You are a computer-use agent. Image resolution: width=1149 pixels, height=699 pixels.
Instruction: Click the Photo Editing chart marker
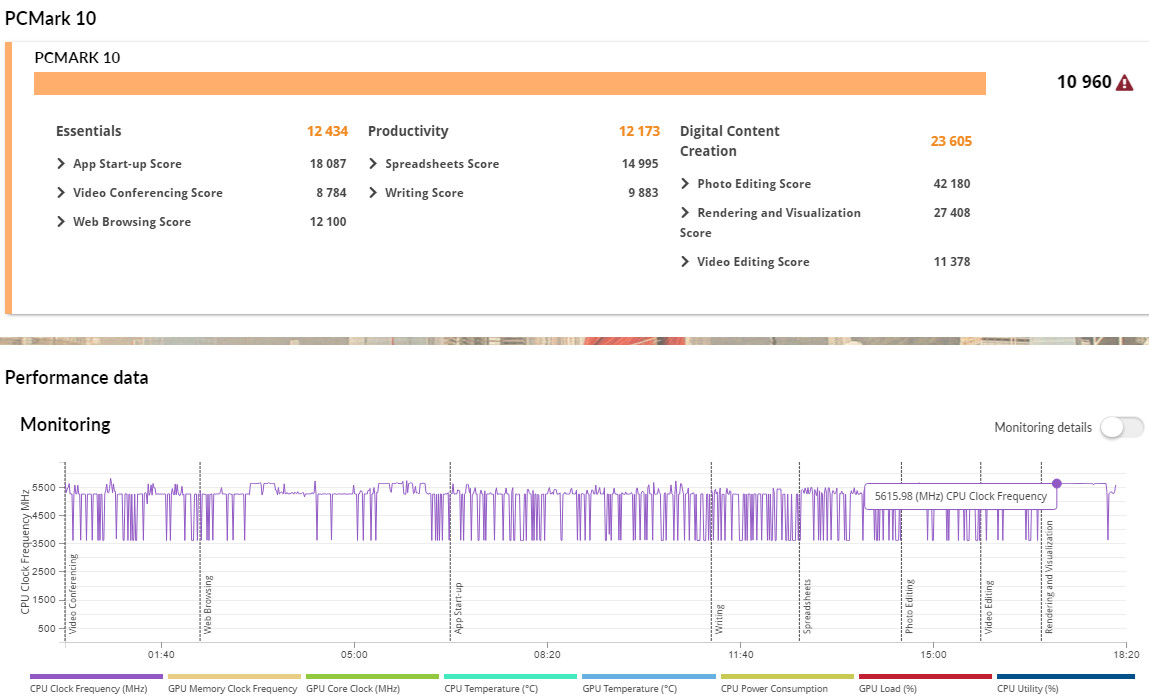click(909, 607)
